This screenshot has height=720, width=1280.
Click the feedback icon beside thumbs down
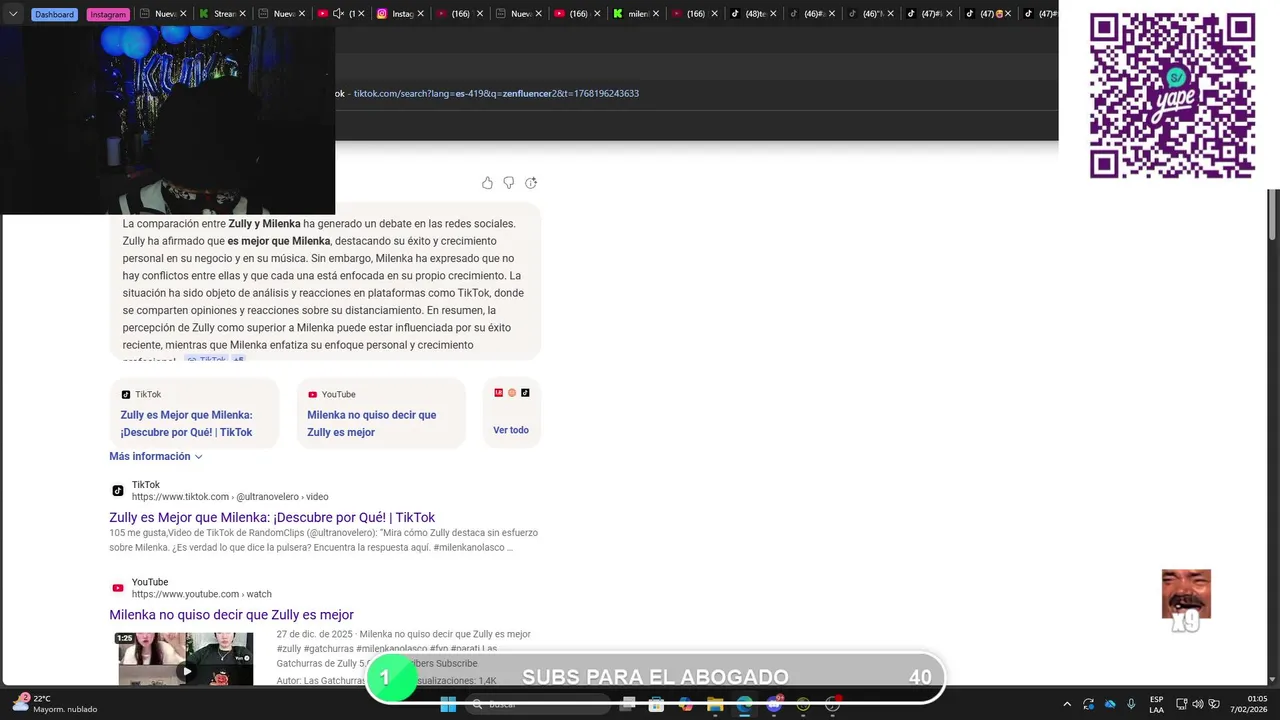[531, 183]
